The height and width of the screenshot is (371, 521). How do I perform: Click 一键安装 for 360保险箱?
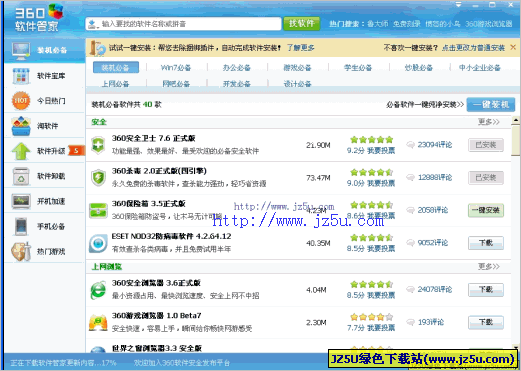pos(486,210)
